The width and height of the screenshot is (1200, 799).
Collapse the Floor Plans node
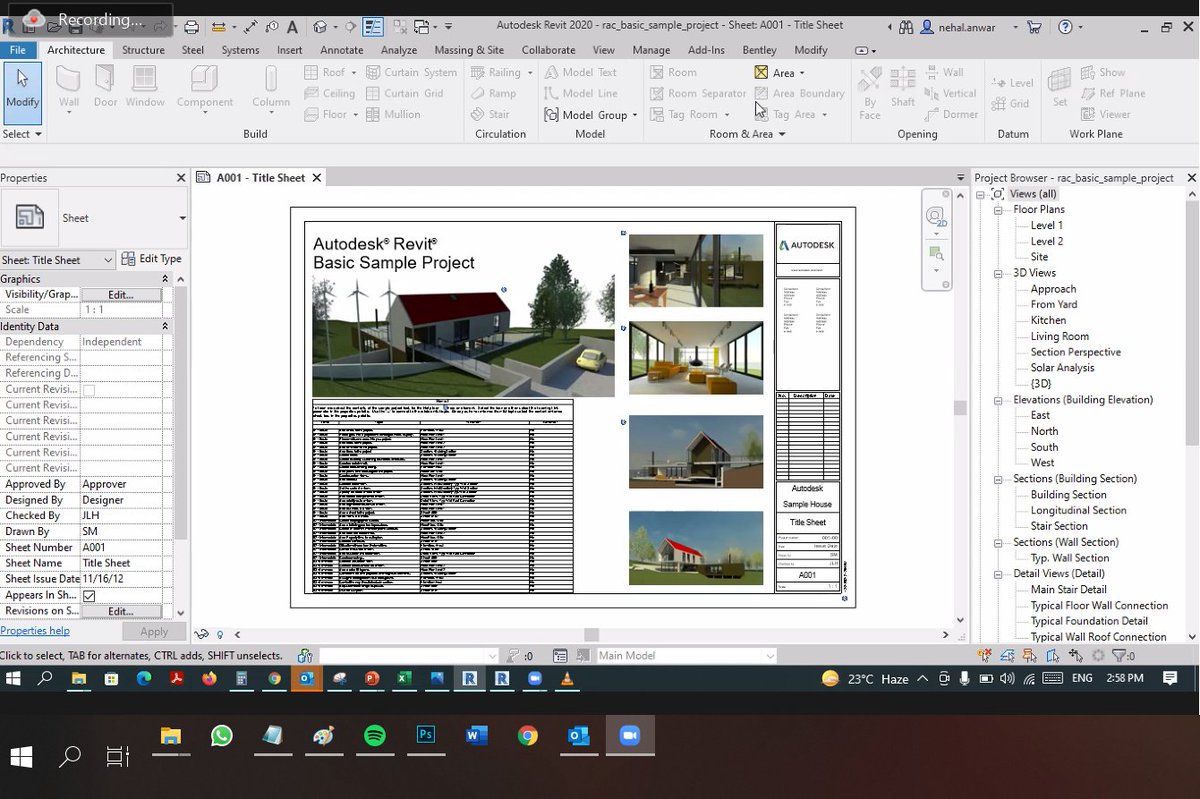998,210
